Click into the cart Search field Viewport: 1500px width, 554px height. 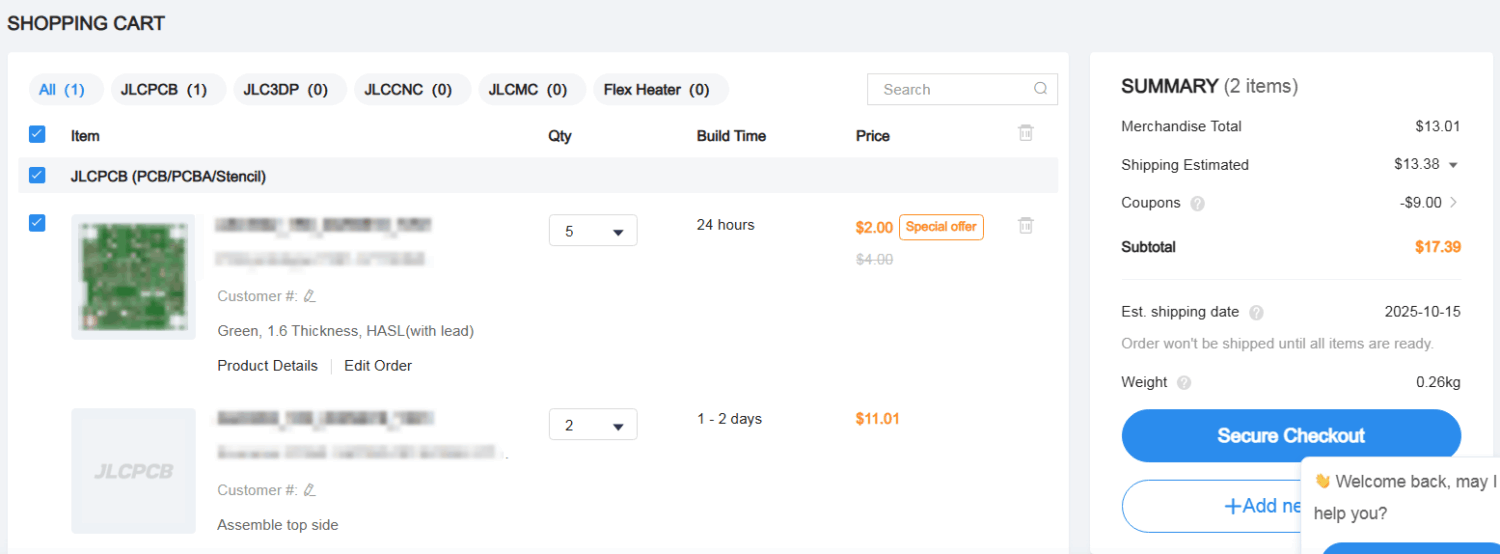coord(950,89)
